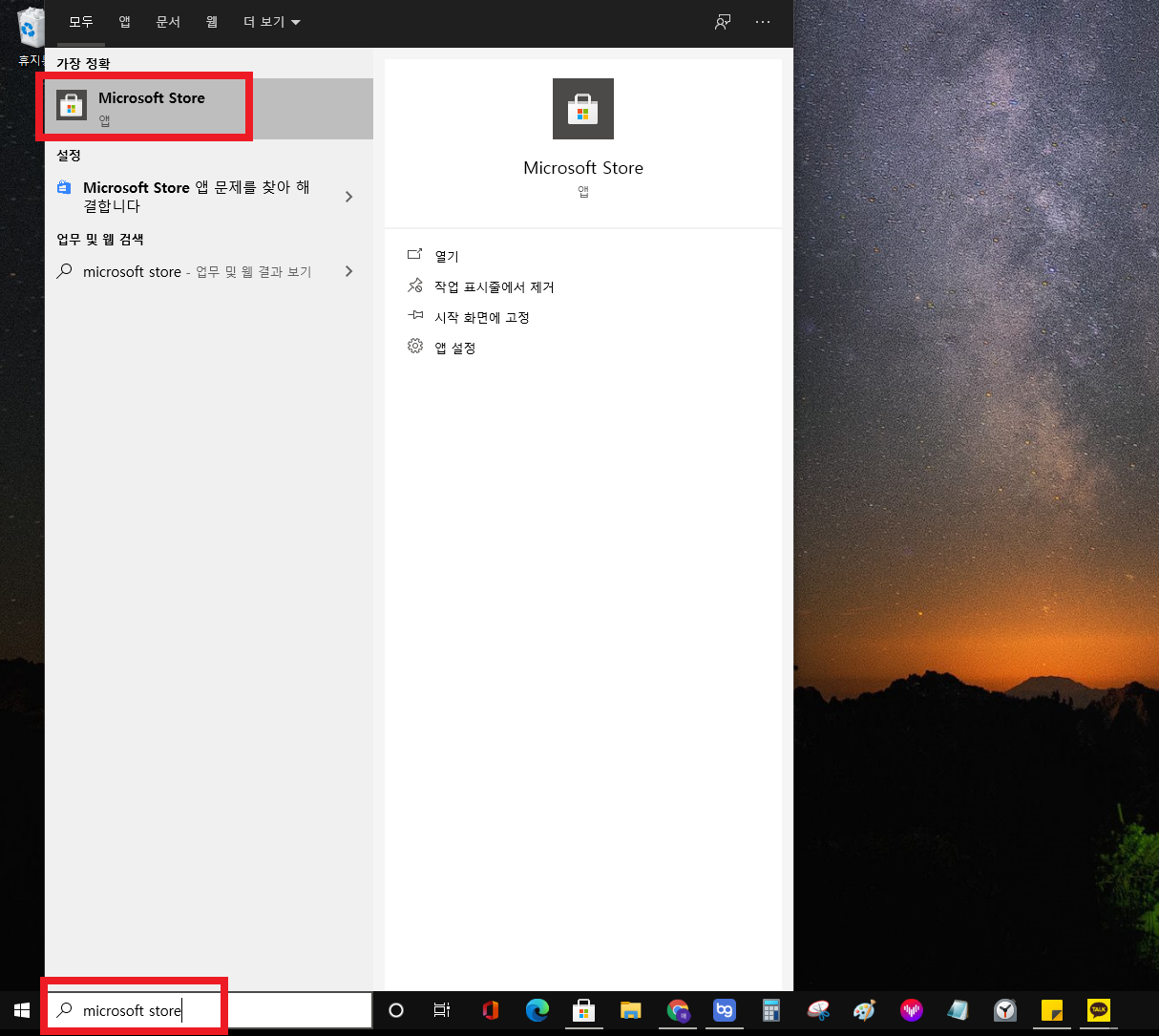This screenshot has height=1036, width=1159.
Task: Click the gear icon beside 앱 설정
Action: [x=414, y=346]
